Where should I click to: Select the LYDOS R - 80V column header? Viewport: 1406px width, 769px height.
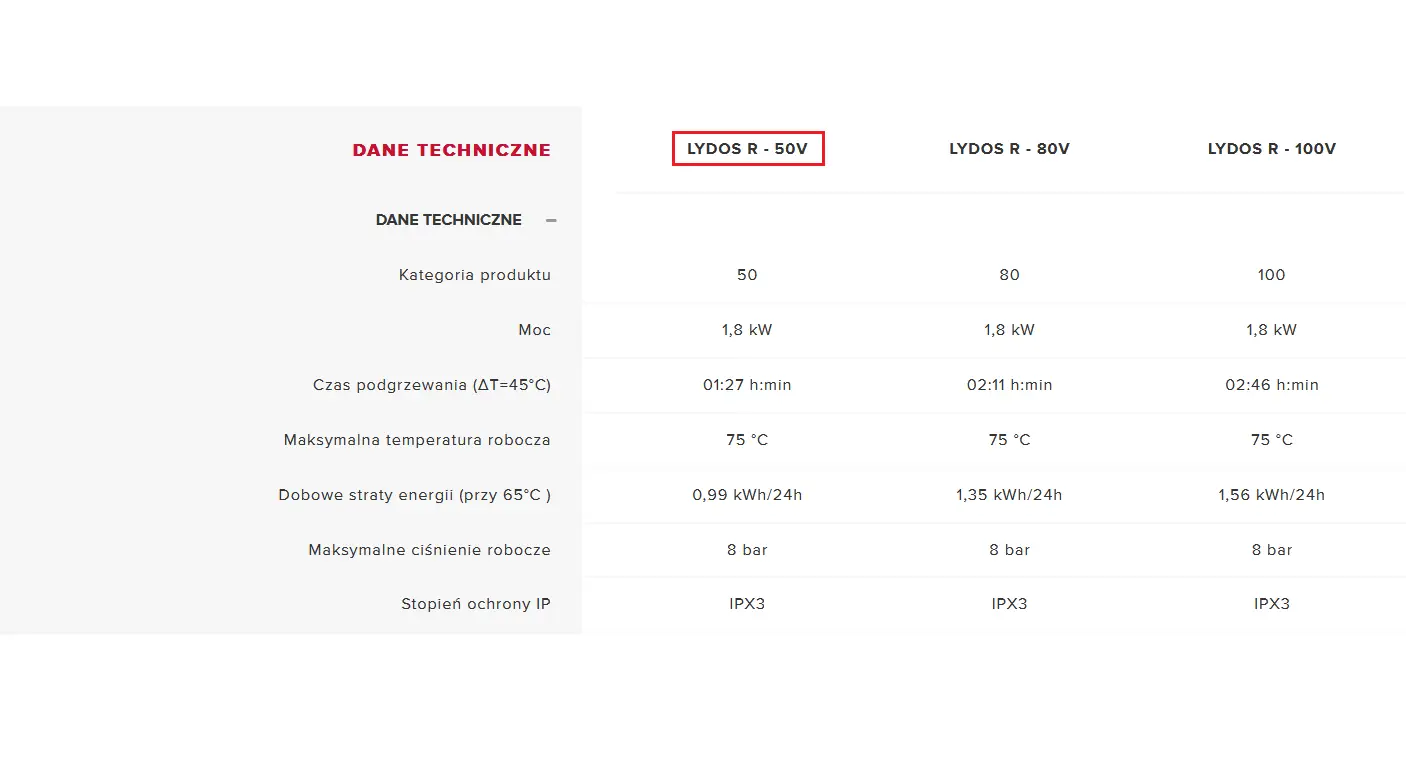click(1009, 149)
